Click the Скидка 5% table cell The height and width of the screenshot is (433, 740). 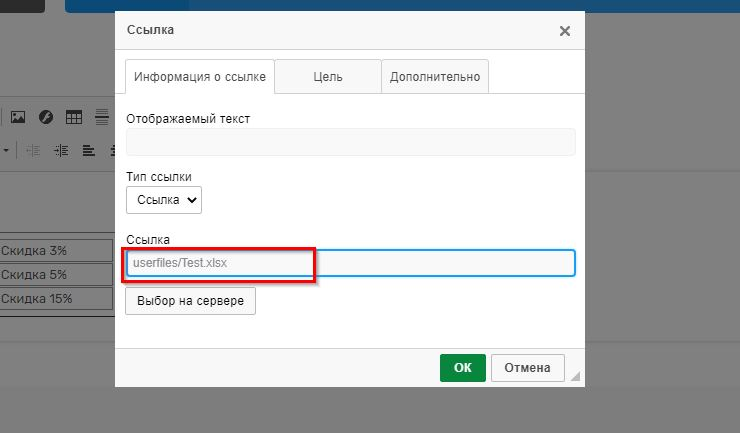coord(56,274)
